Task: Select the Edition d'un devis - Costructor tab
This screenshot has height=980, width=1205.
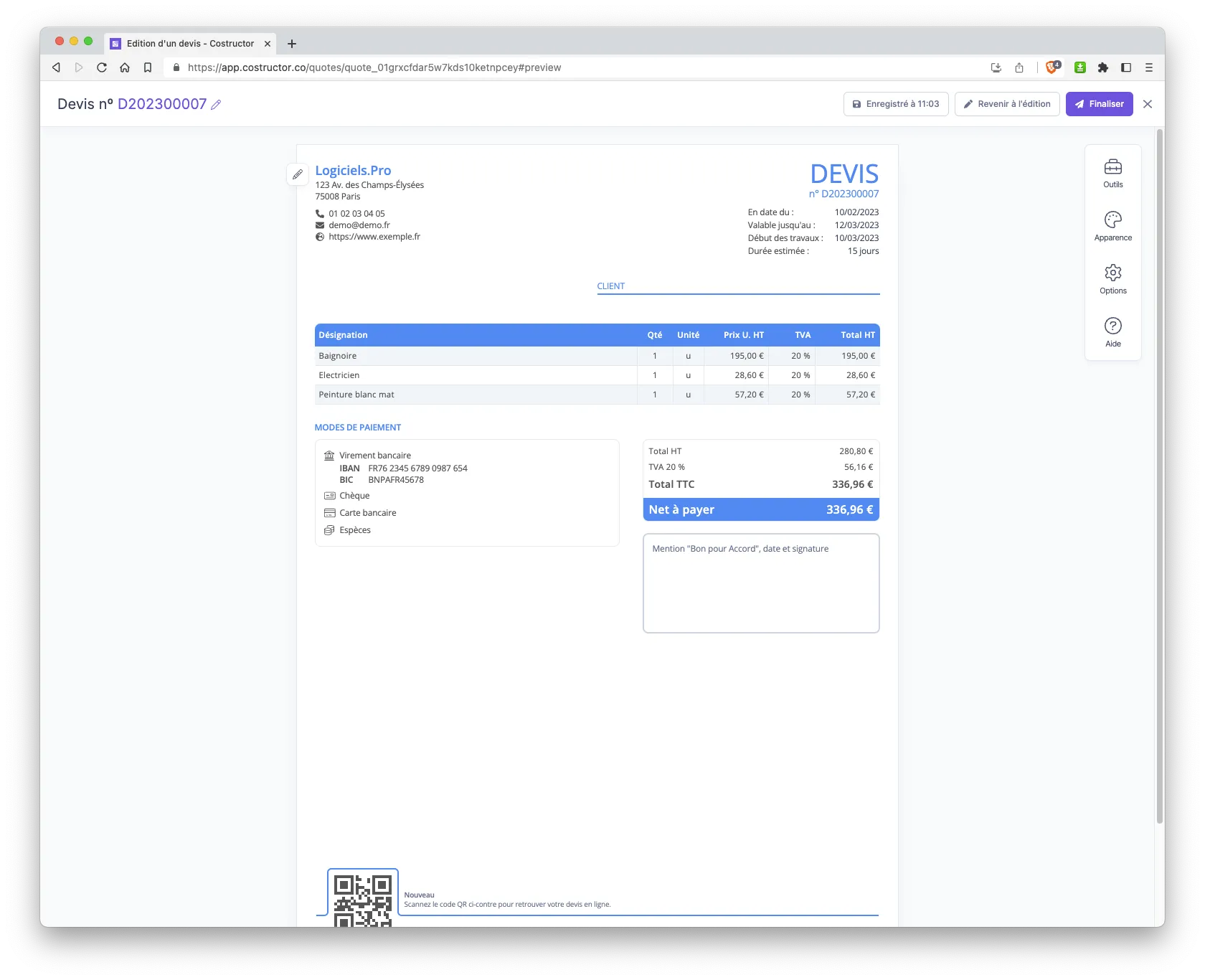Action: coord(190,44)
